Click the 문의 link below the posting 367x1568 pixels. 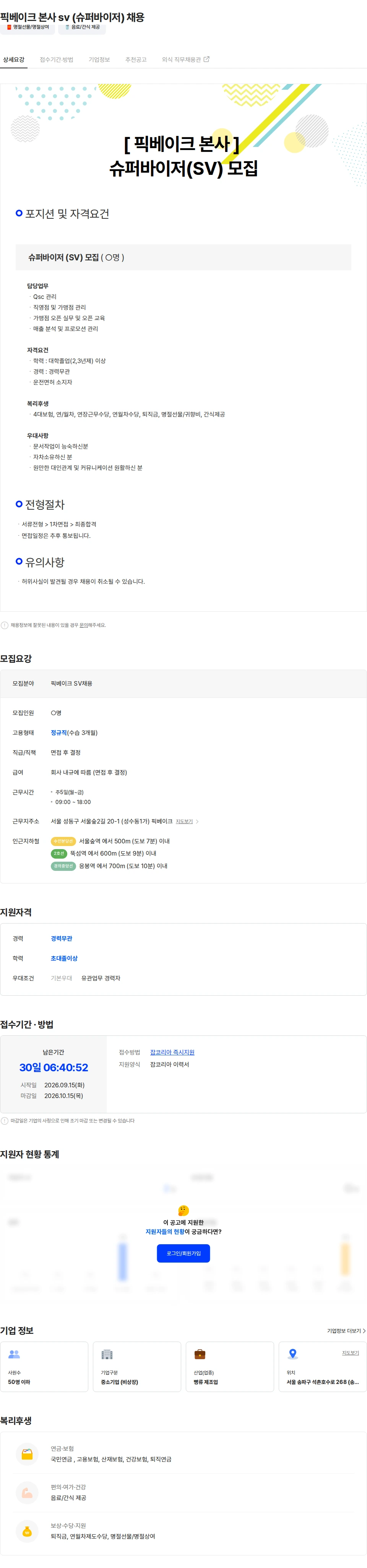pyautogui.click(x=83, y=625)
